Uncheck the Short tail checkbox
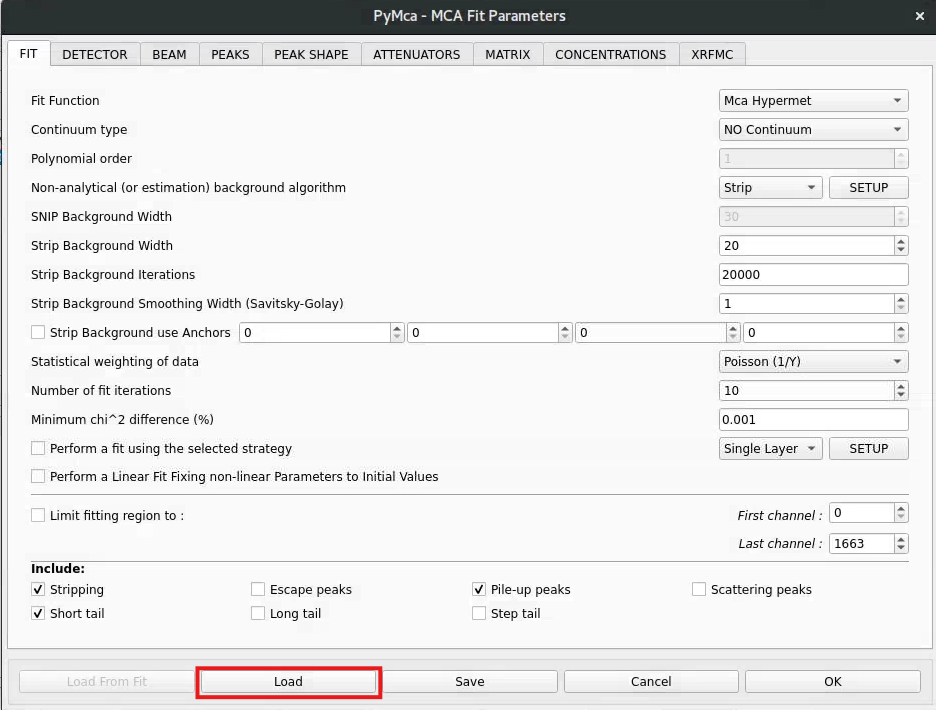936x710 pixels. click(x=38, y=613)
